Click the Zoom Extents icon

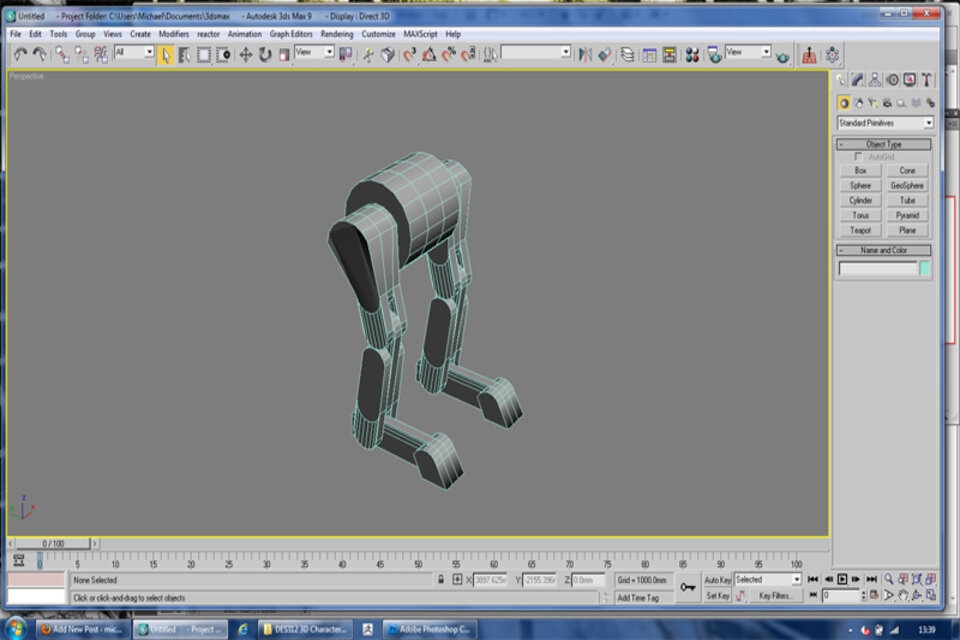coord(917,579)
